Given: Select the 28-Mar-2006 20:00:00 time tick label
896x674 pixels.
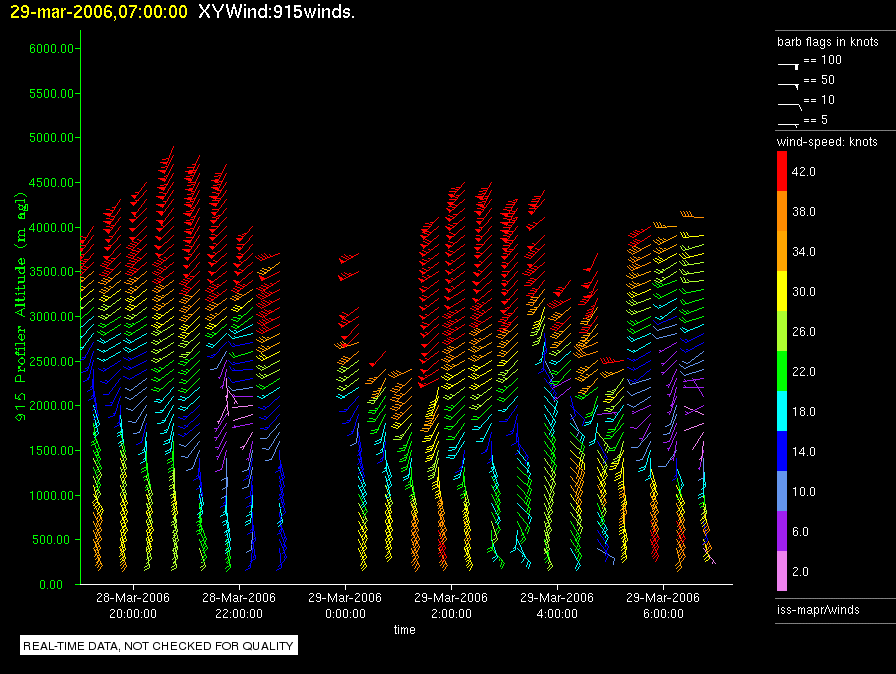Looking at the screenshot, I should tap(133, 605).
